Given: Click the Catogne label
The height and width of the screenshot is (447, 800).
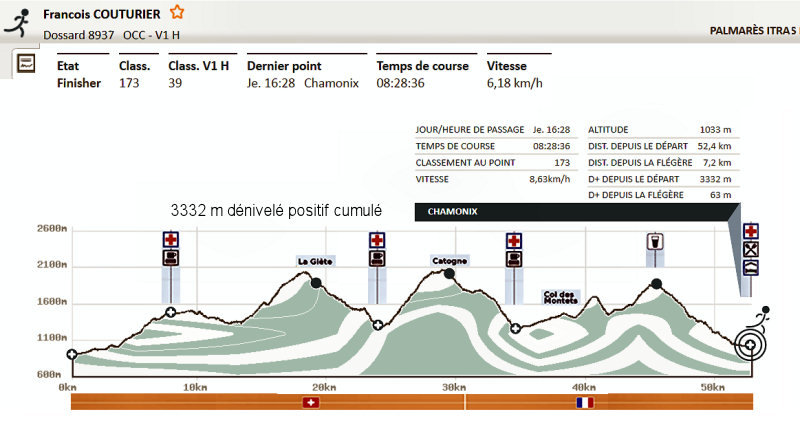Looking at the screenshot, I should tap(449, 261).
